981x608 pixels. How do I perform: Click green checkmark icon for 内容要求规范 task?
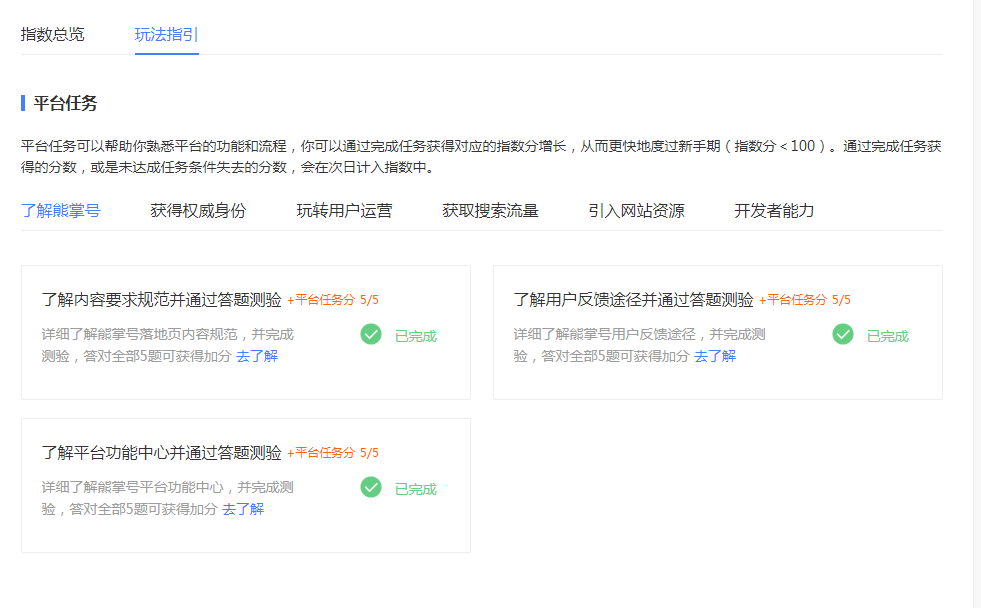coord(371,334)
